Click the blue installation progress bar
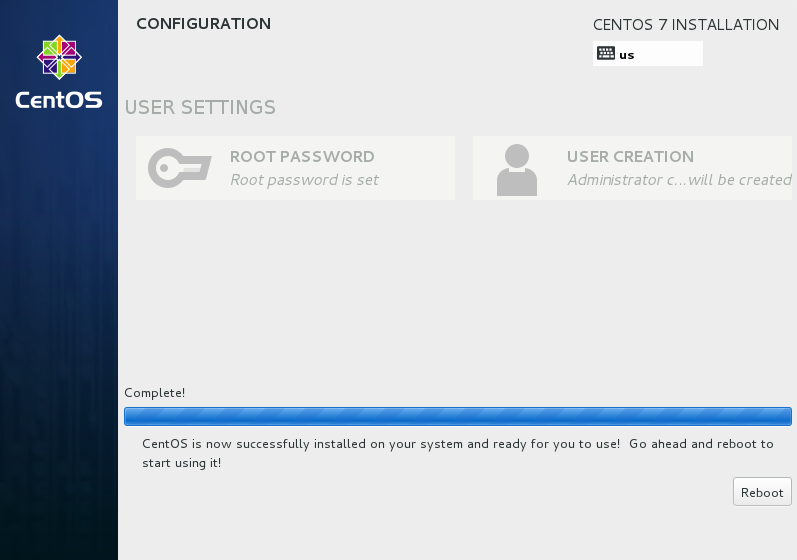The image size is (797, 560). [457, 416]
